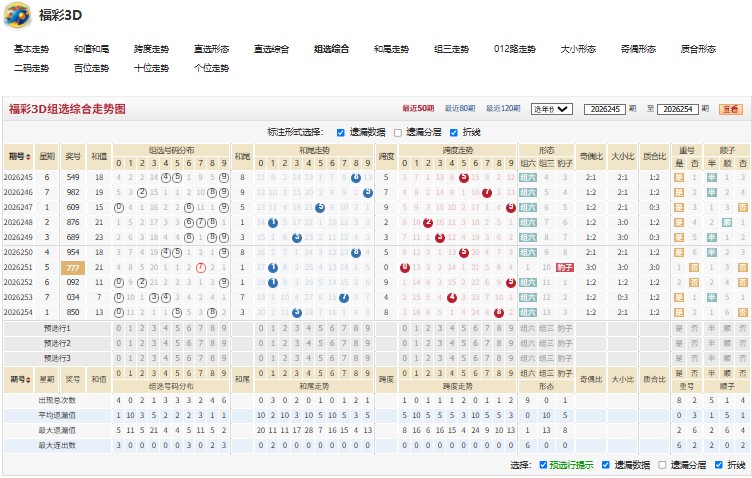Click the 预选行1 row label
The width and height of the screenshot is (752, 478).
[57, 328]
